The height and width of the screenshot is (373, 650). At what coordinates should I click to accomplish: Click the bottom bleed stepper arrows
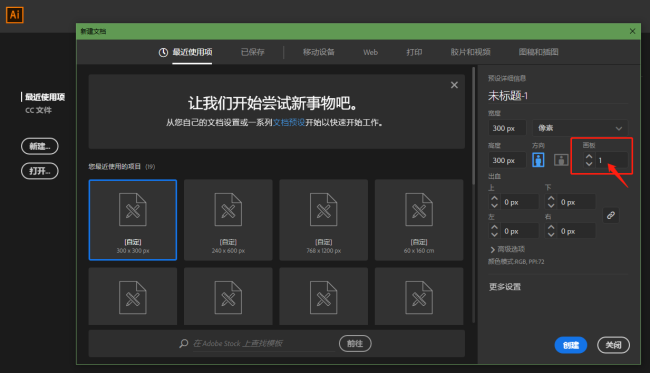[x=551, y=202]
